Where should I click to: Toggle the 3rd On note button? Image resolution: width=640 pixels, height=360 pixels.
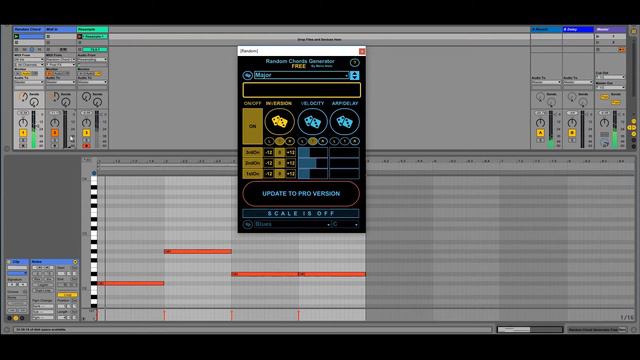coord(253,152)
